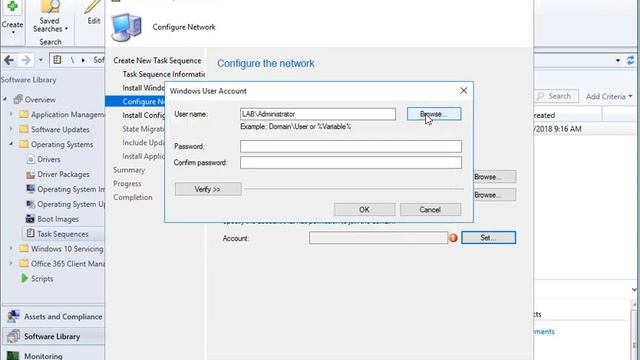Image resolution: width=640 pixels, height=360 pixels.
Task: Click the Set... account button
Action: click(488, 238)
